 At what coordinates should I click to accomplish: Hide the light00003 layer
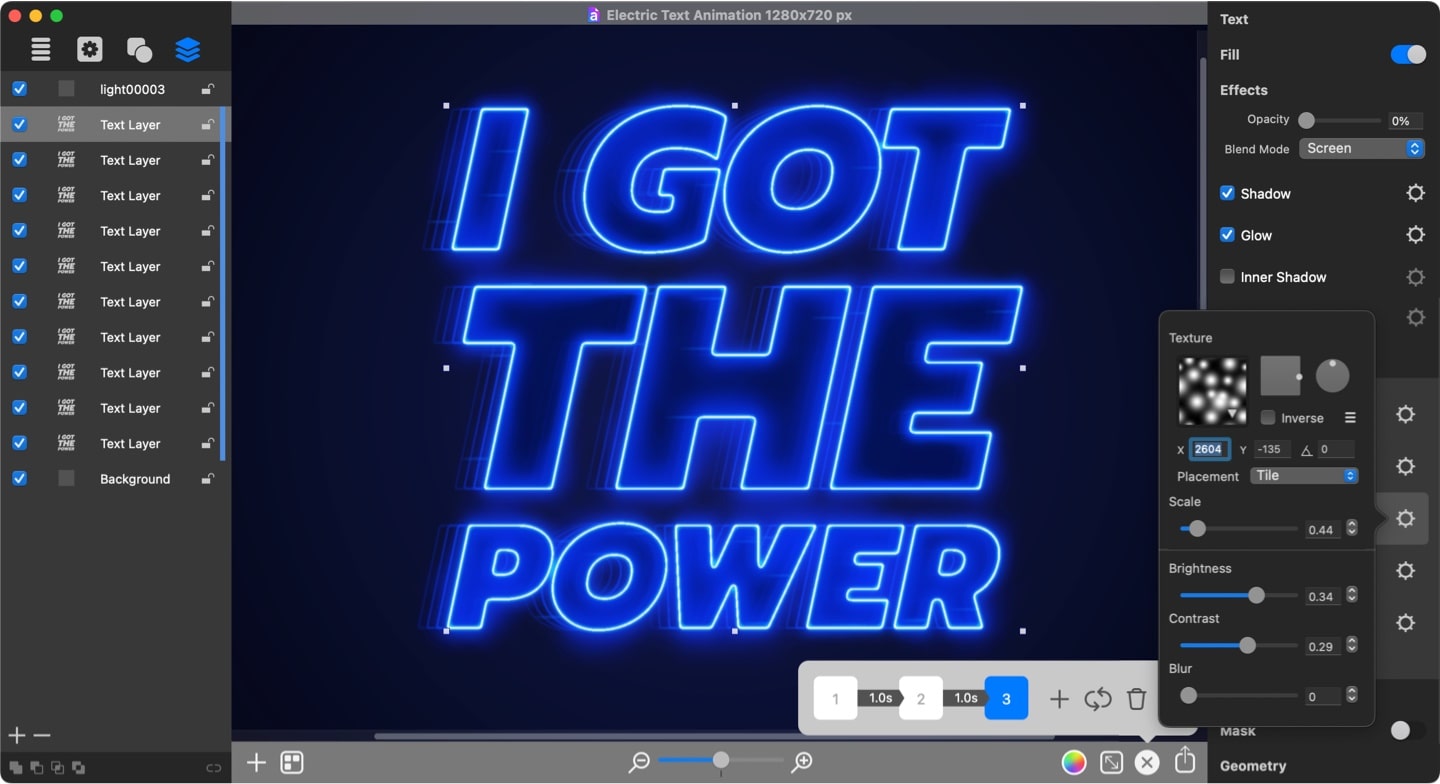[19, 89]
